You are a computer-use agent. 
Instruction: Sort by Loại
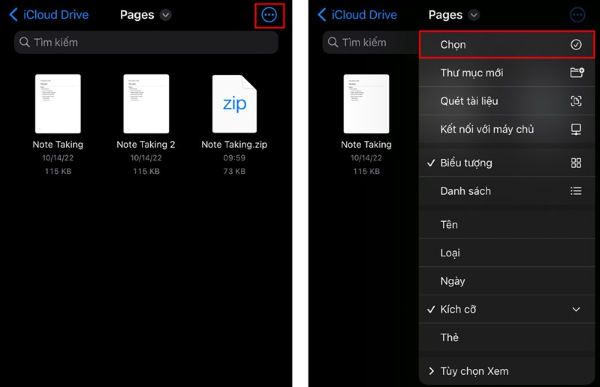[507, 253]
